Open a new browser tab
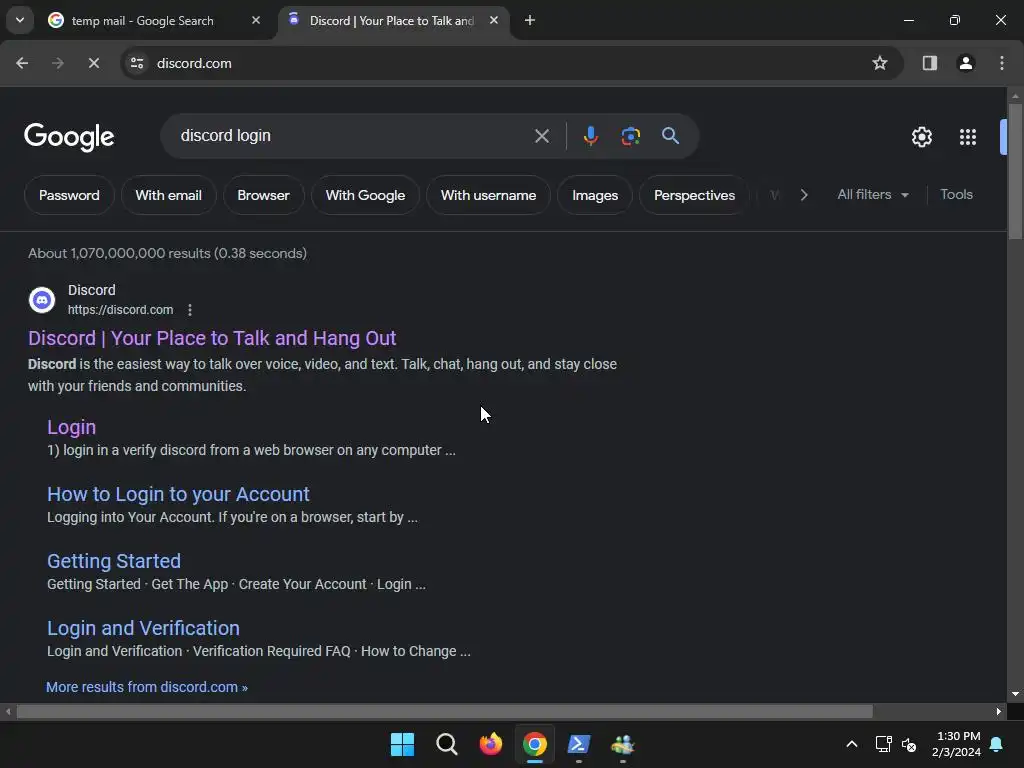The image size is (1024, 768). click(x=530, y=21)
